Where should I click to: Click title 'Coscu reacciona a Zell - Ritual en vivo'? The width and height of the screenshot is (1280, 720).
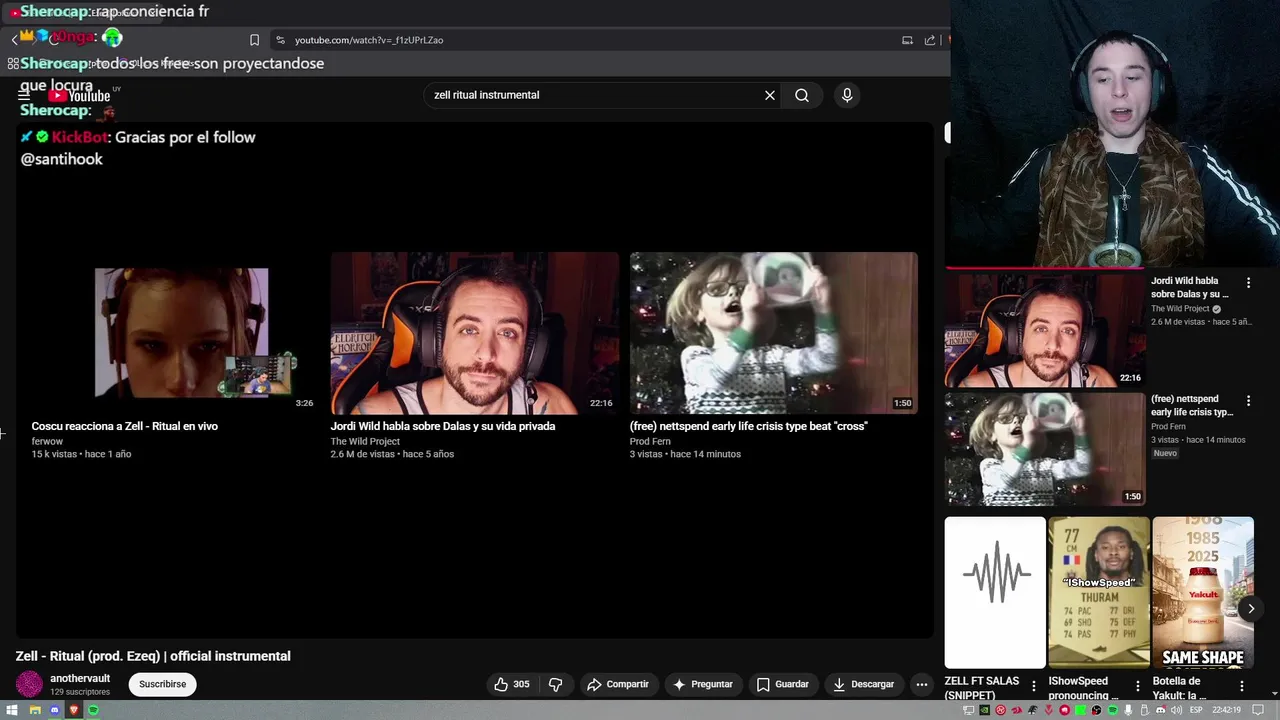pos(124,426)
